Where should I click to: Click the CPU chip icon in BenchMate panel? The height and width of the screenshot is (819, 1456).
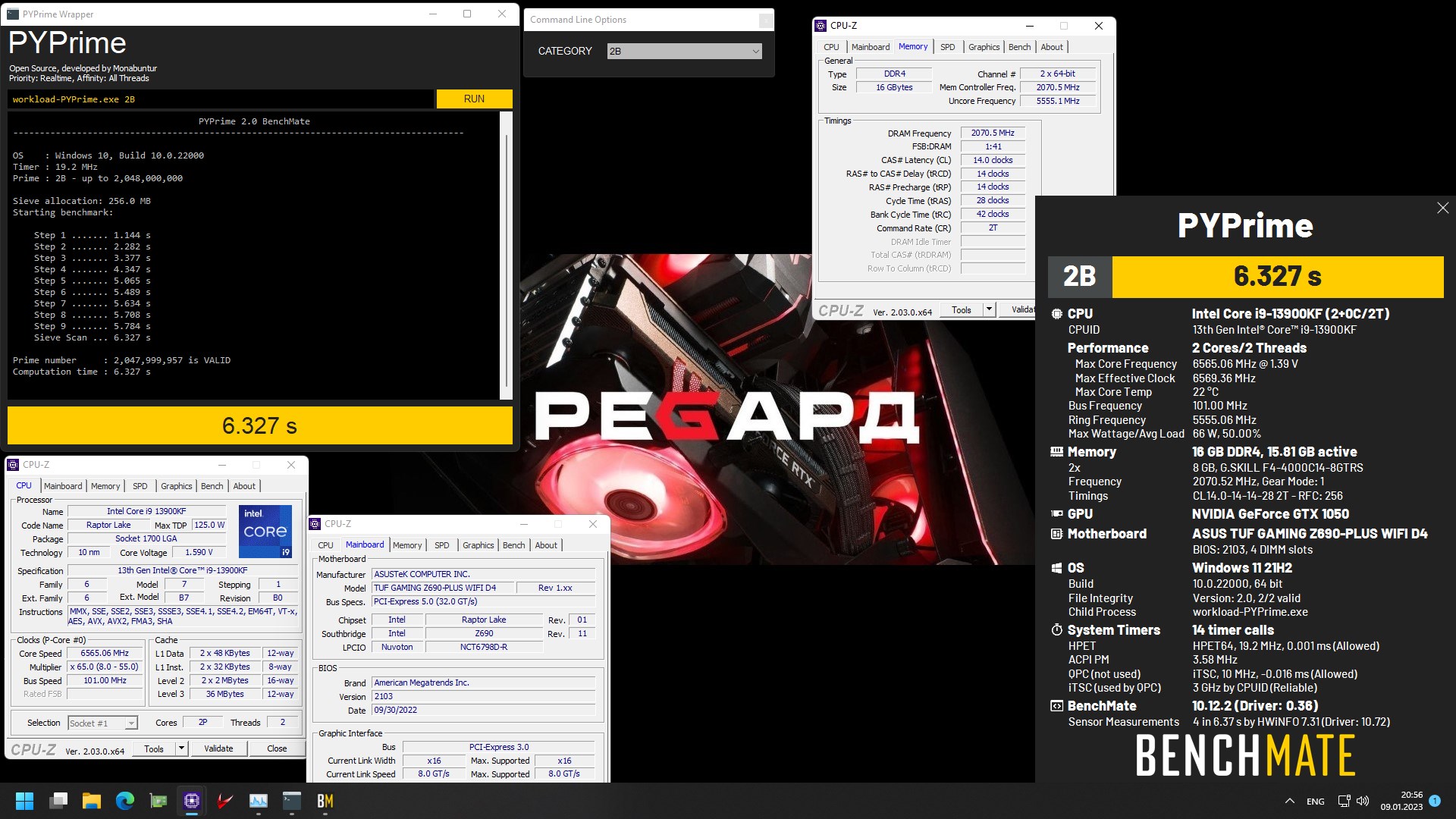click(1057, 314)
